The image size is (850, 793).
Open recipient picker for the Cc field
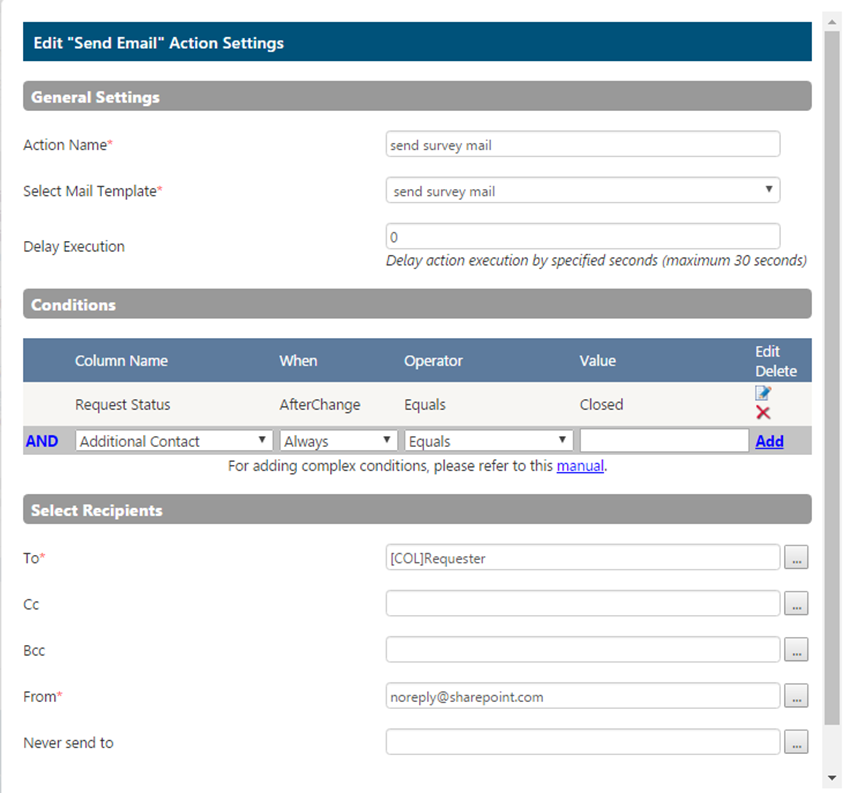796,603
